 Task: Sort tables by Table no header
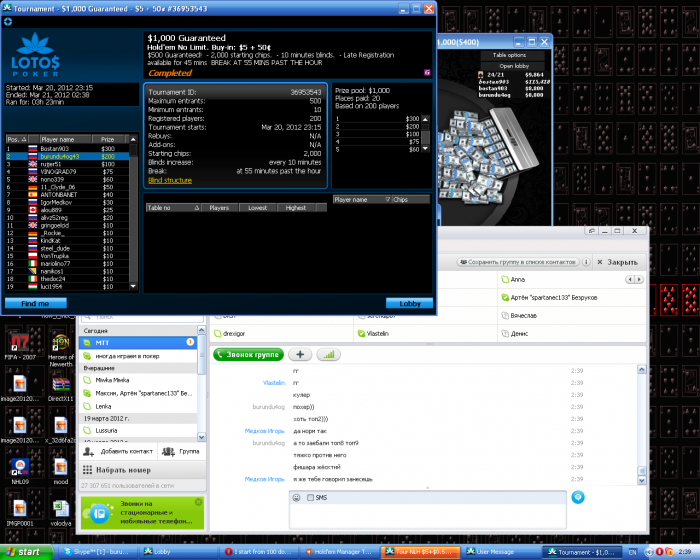[x=173, y=208]
